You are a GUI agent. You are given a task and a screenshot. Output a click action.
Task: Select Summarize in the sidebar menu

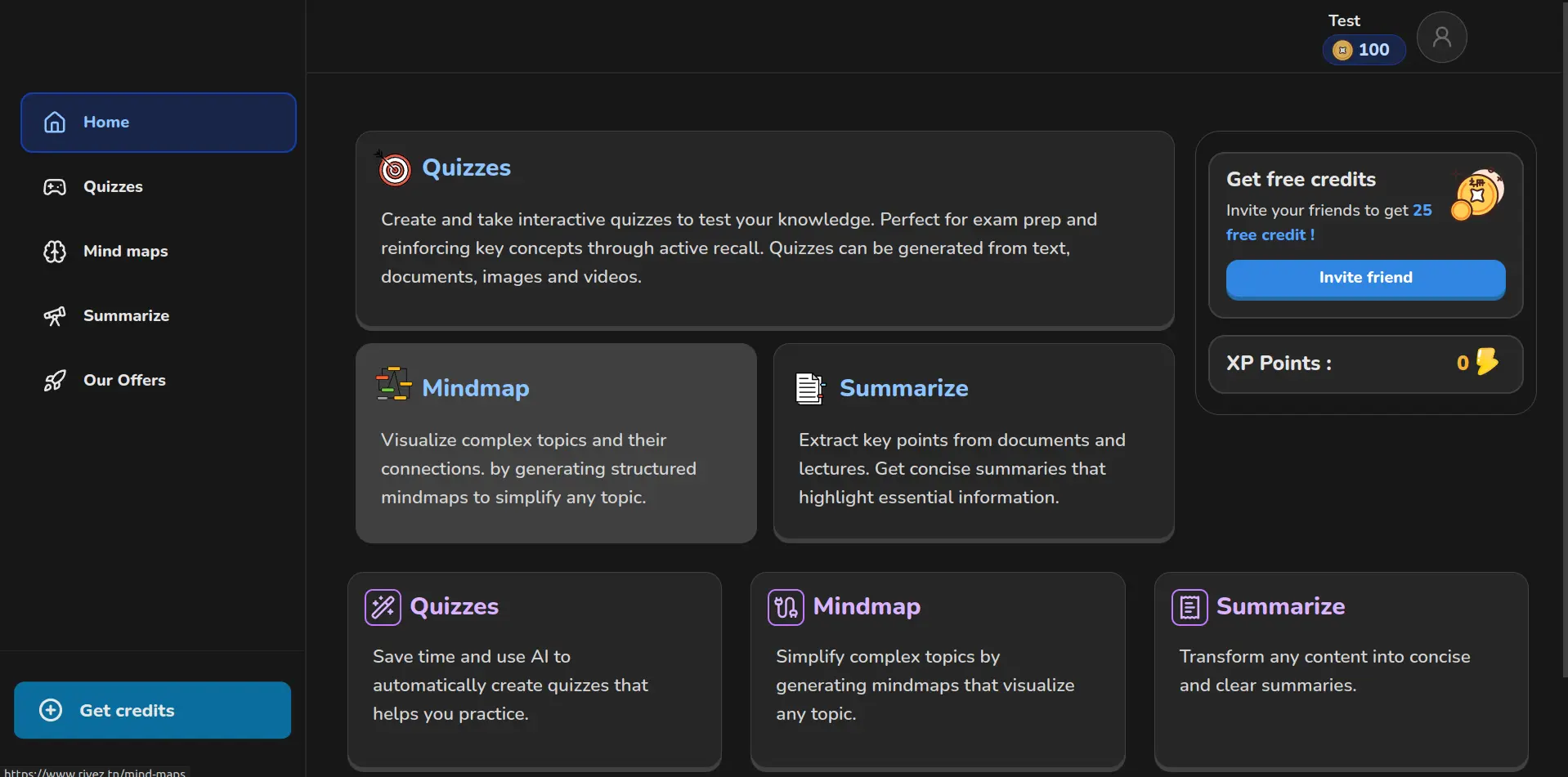point(126,316)
